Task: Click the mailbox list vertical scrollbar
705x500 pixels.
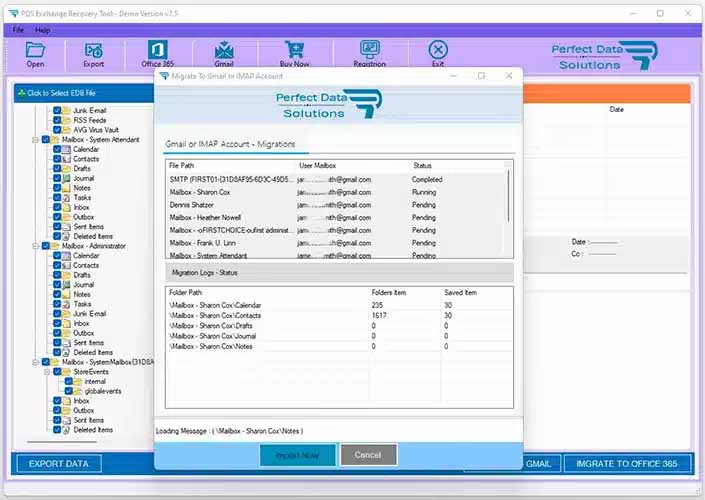Action: tap(509, 196)
